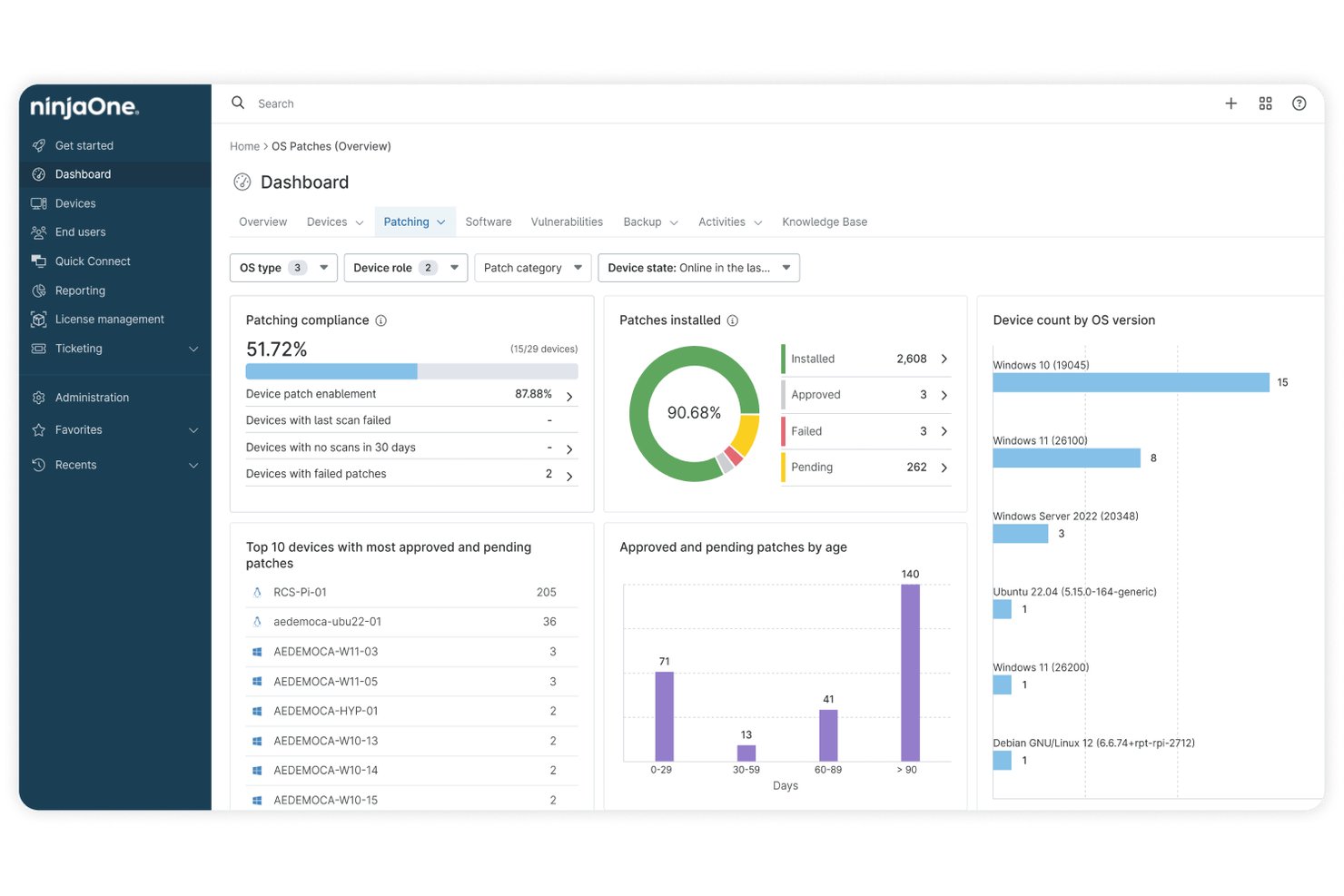Image resolution: width=1344 pixels, height=896 pixels.
Task: Open Failed patches row arrow
Action: pos(944,431)
